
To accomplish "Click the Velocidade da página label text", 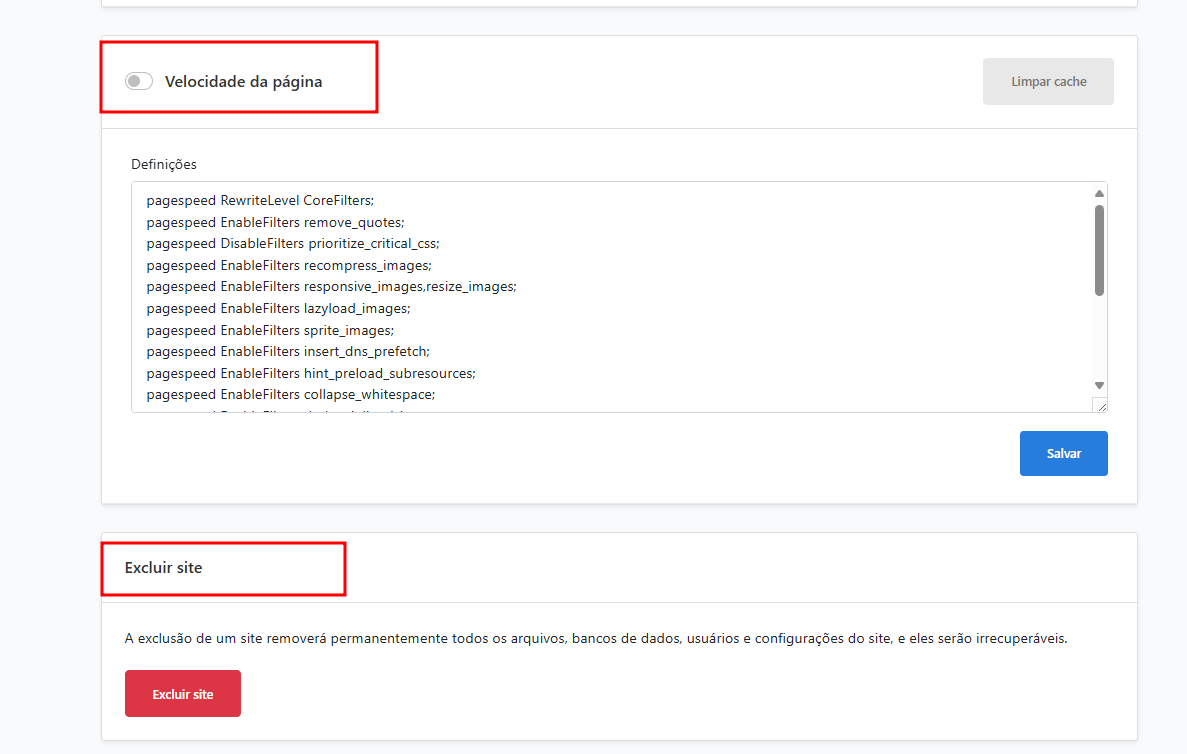I will (x=243, y=82).
